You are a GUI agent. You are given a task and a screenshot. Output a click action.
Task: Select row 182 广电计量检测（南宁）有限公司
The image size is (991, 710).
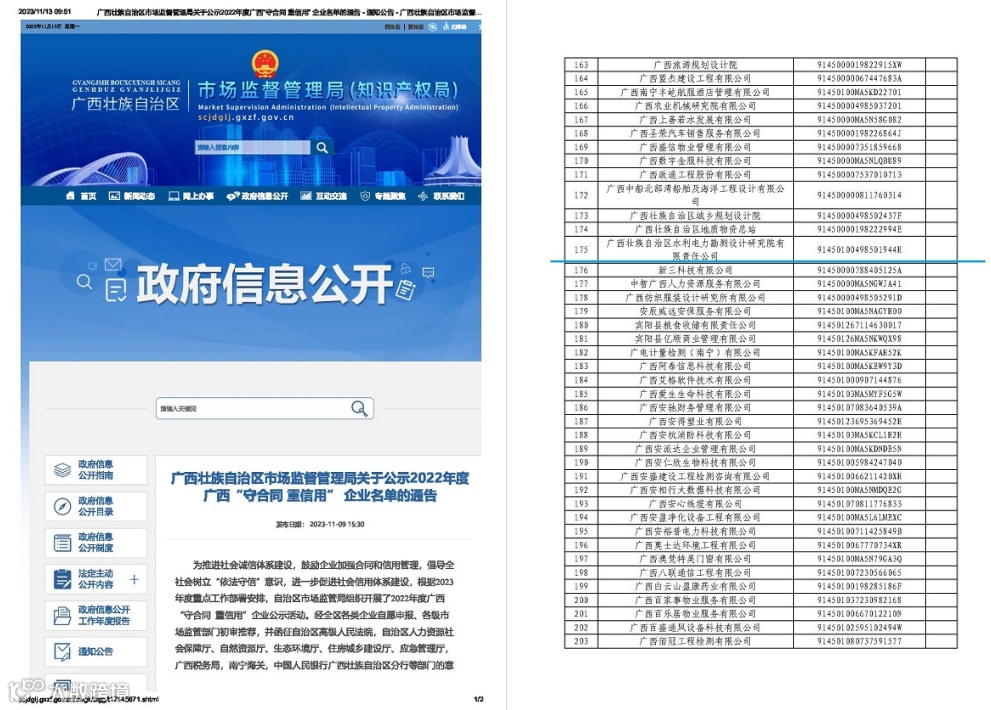point(760,352)
